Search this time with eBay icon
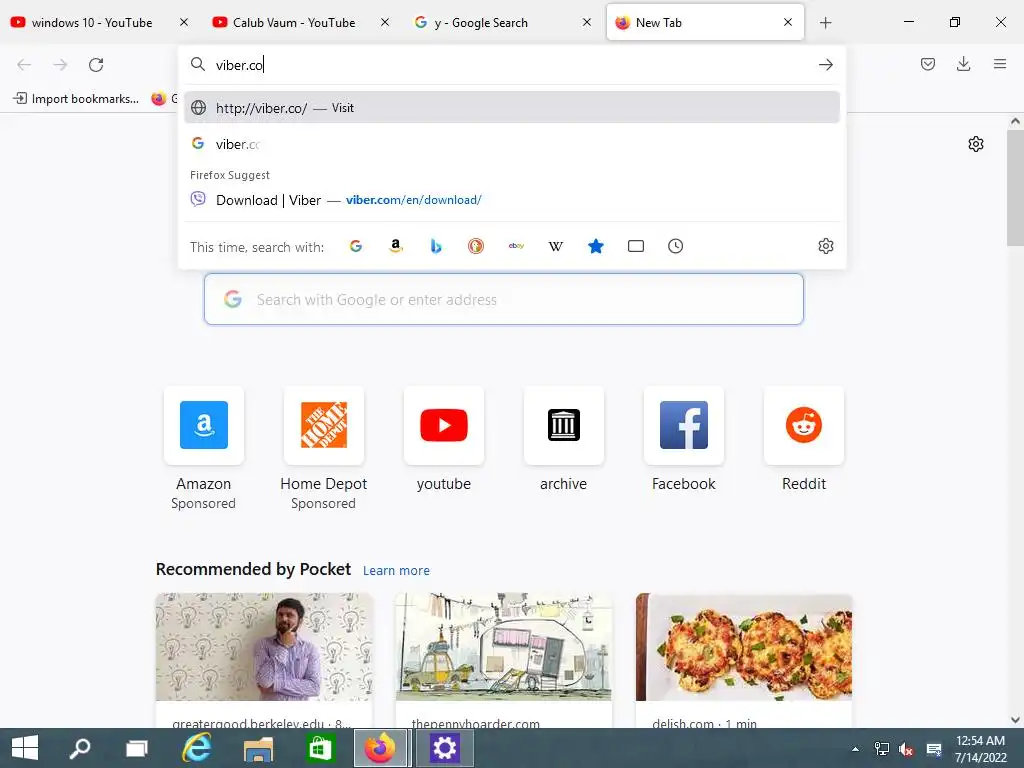Screen dimensions: 1024x768 516,246
